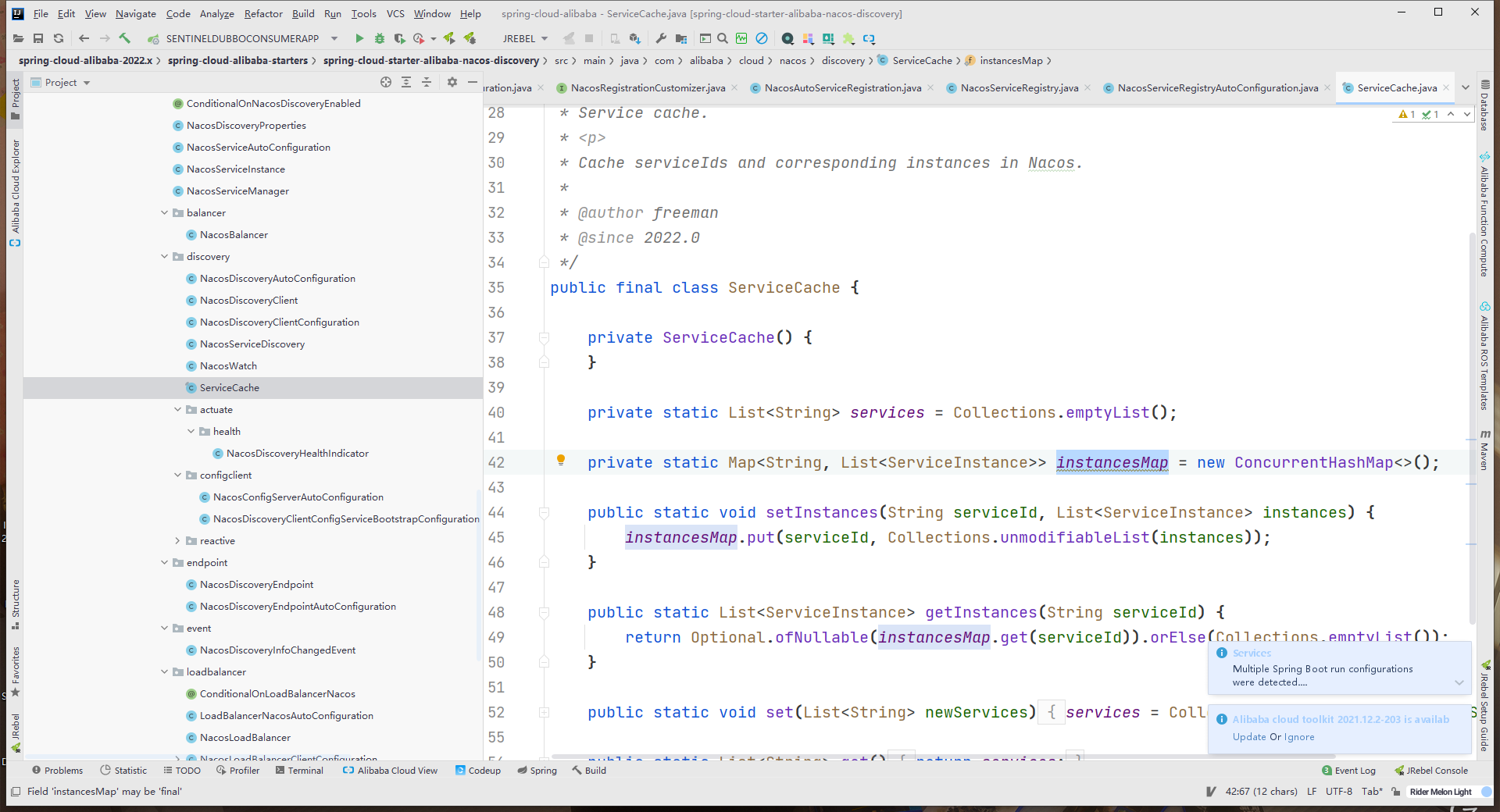Click the Save All toolbar icon
The image size is (1500, 812).
(38, 38)
